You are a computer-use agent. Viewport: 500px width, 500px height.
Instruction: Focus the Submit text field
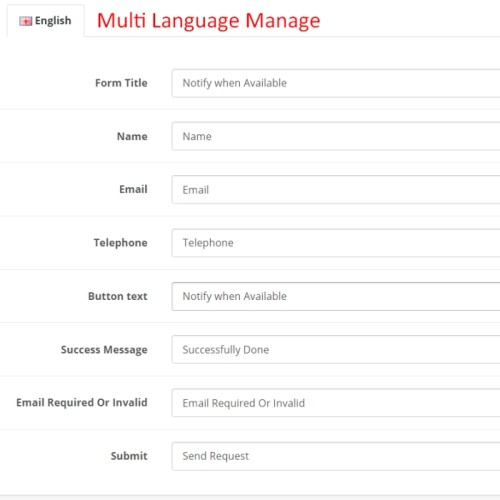click(x=336, y=456)
